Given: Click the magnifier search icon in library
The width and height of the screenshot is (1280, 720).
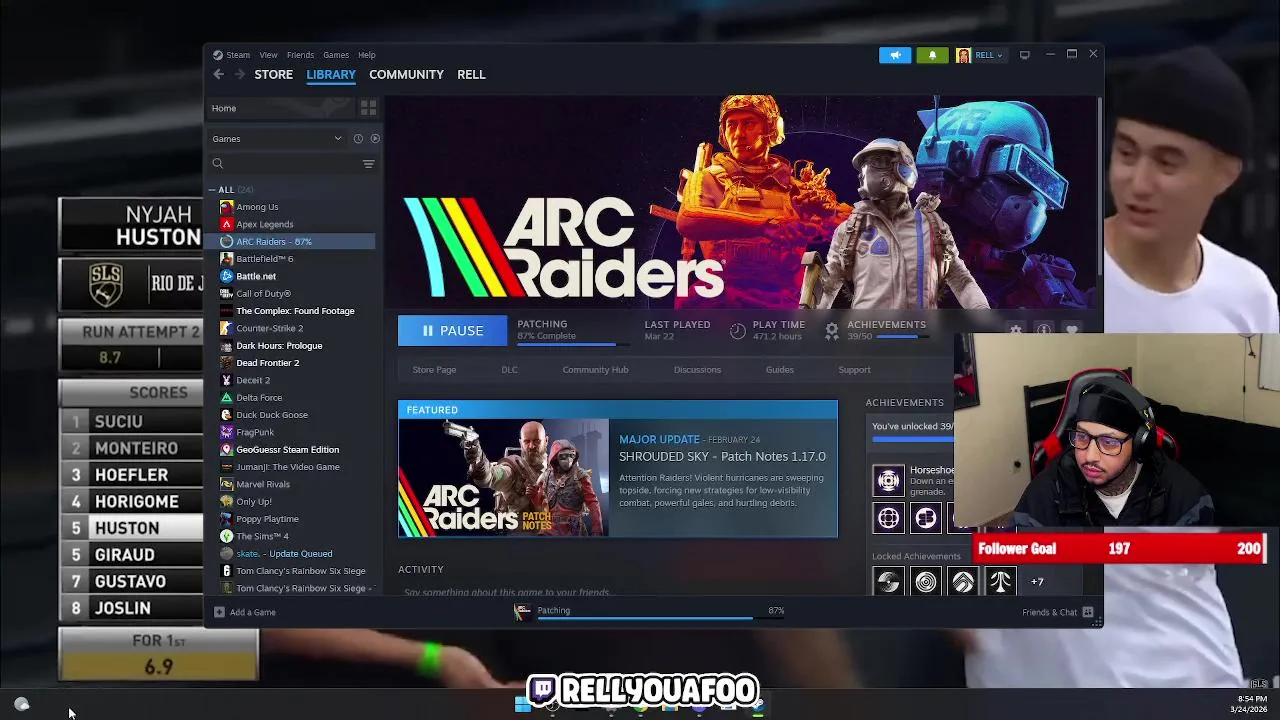Looking at the screenshot, I should coord(217,163).
